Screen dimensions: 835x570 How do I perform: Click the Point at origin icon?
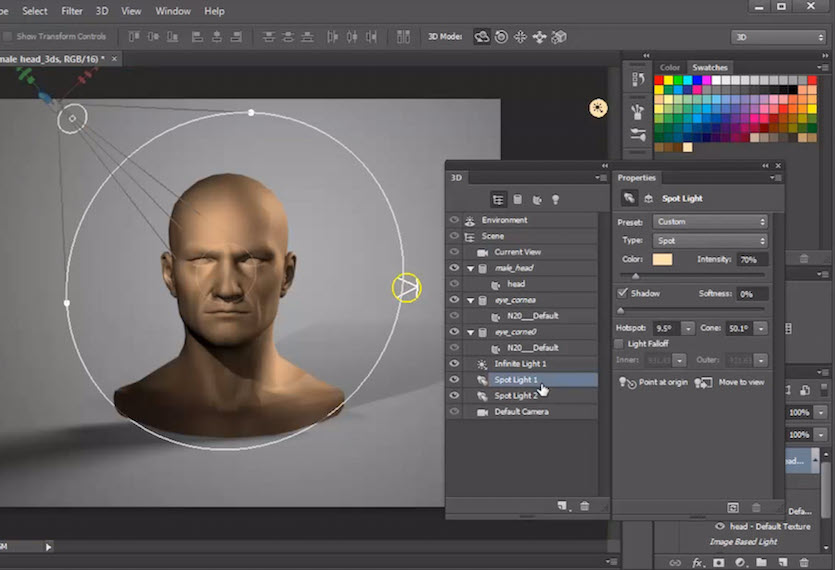[x=627, y=382]
